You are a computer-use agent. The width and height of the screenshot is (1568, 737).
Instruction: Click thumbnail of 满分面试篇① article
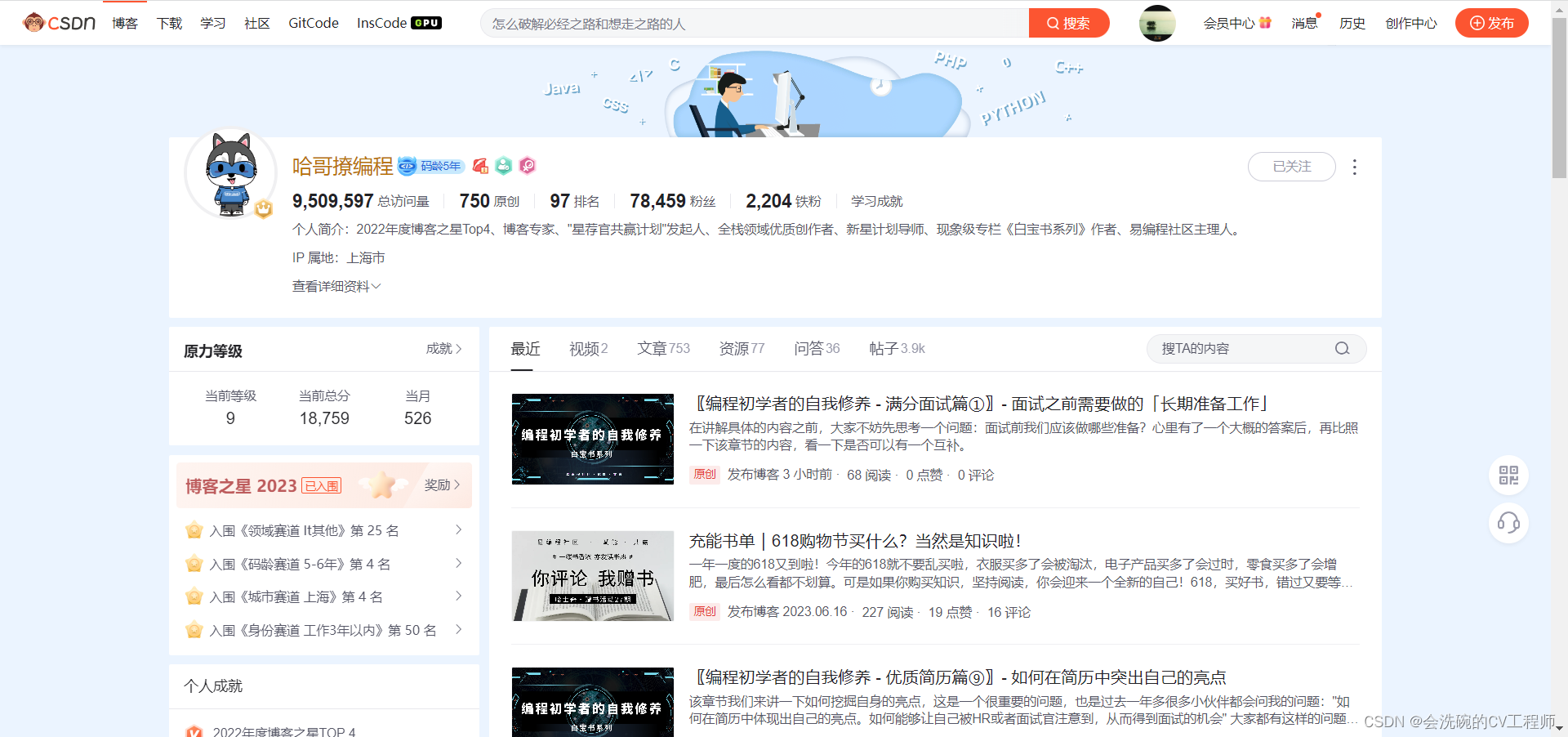pos(593,439)
